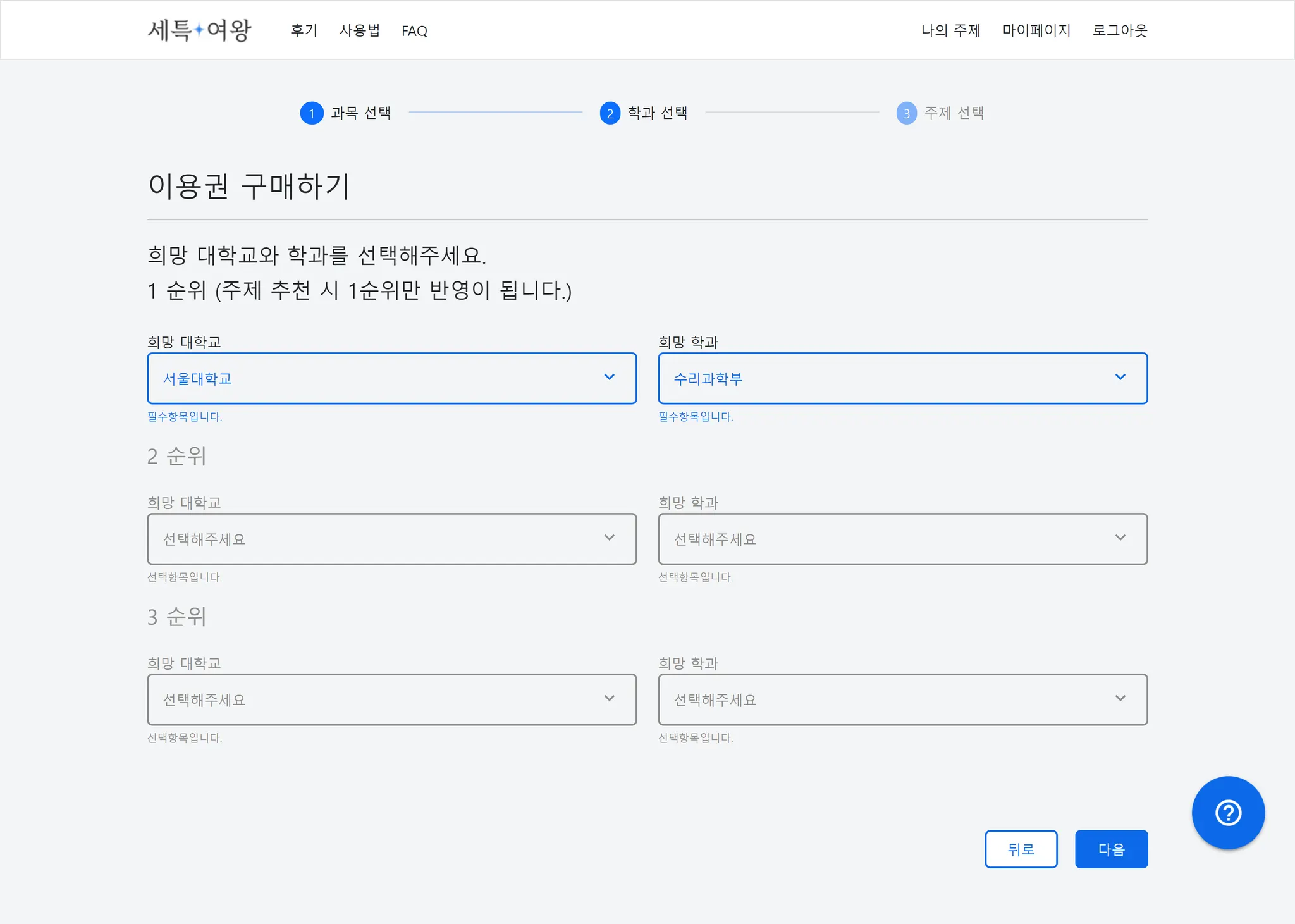
Task: Click step 3 주제 선택 circle
Action: (x=906, y=113)
